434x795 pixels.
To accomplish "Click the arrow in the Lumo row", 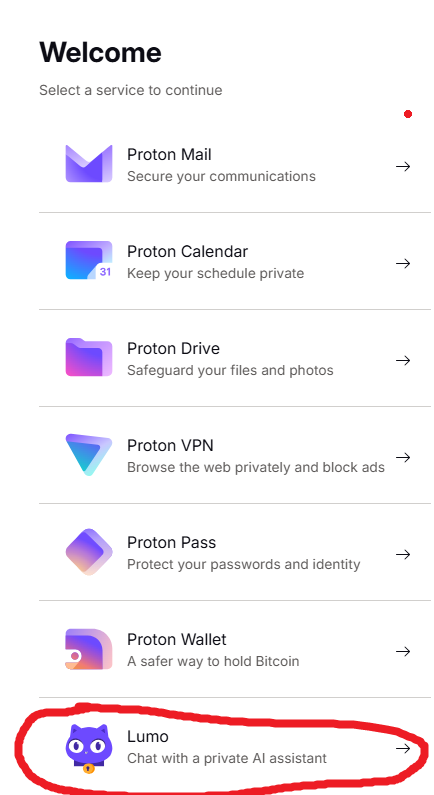I will click(x=403, y=748).
